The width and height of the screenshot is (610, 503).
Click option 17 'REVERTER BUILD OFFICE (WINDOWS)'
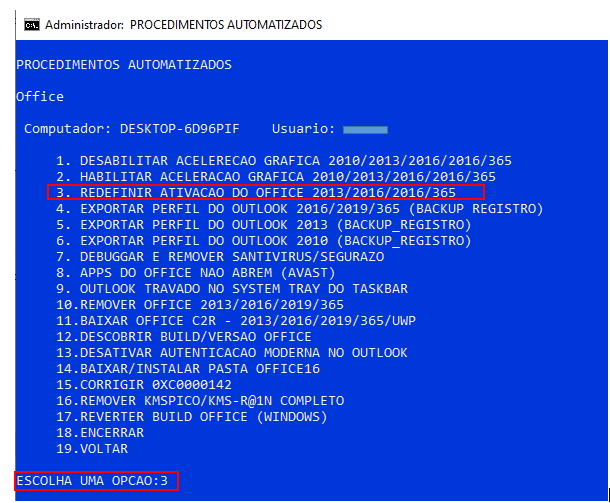(192, 417)
